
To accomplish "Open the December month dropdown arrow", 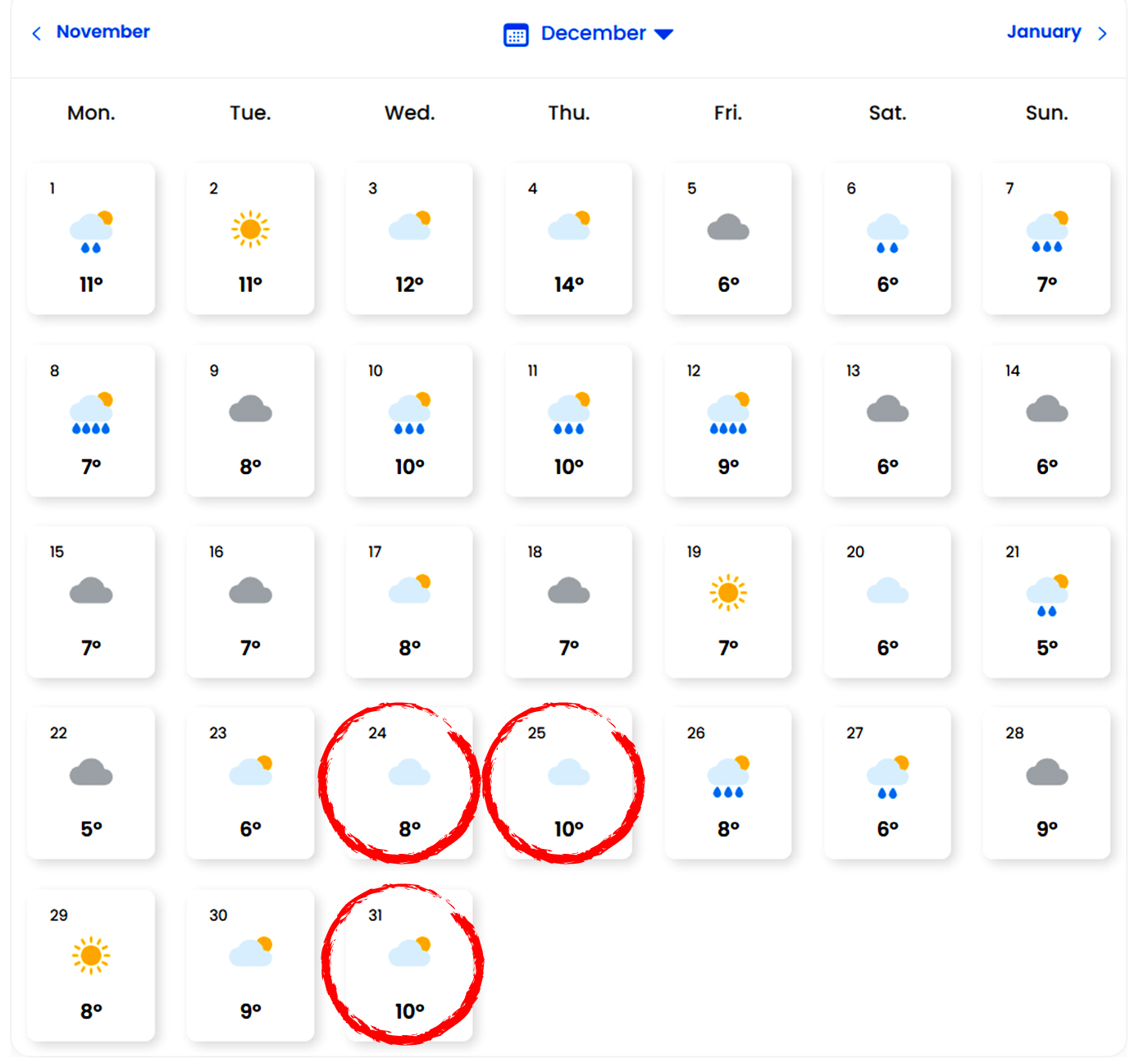I will (664, 34).
